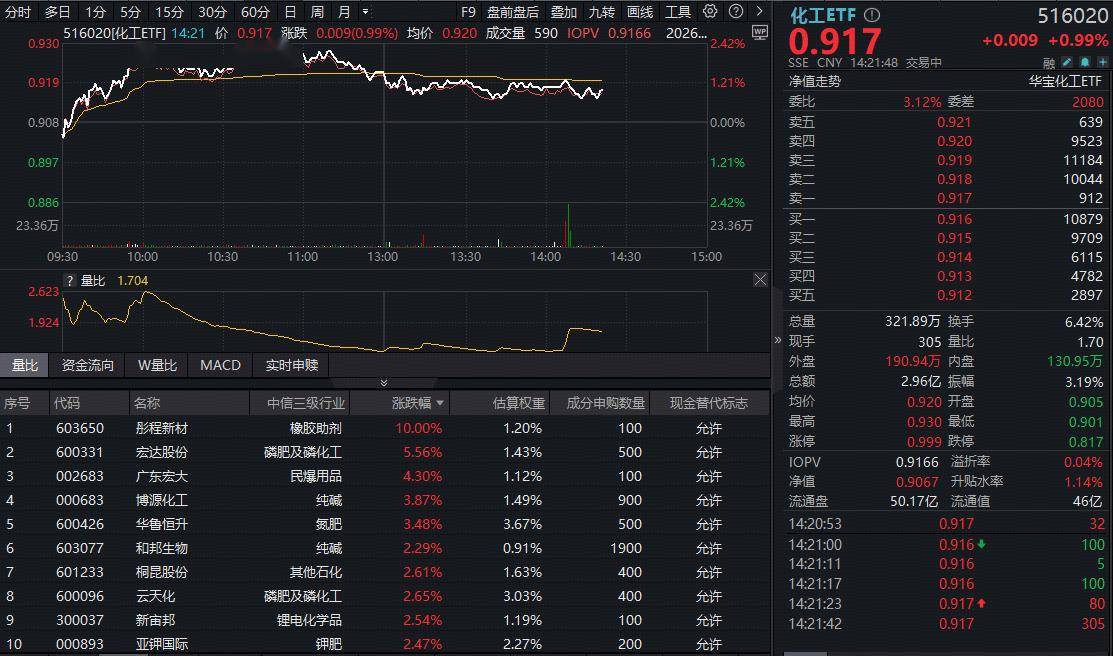Click 买一 bid price 0.916
Image resolution: width=1113 pixels, height=656 pixels.
[954, 219]
